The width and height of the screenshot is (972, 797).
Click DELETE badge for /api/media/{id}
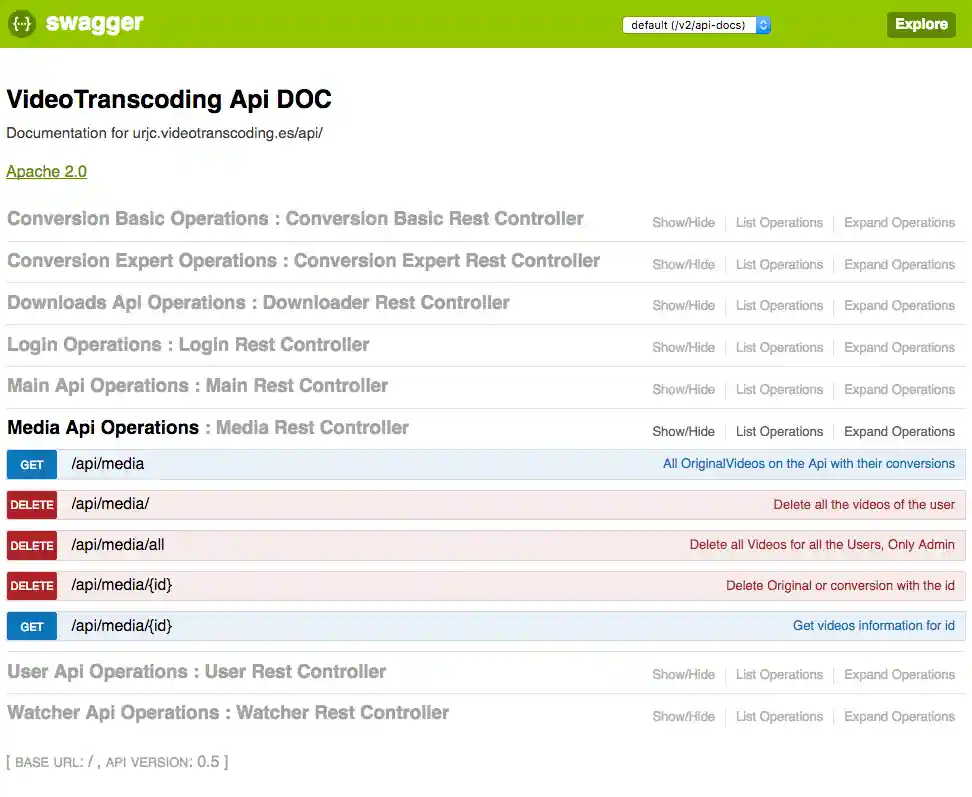(x=32, y=586)
